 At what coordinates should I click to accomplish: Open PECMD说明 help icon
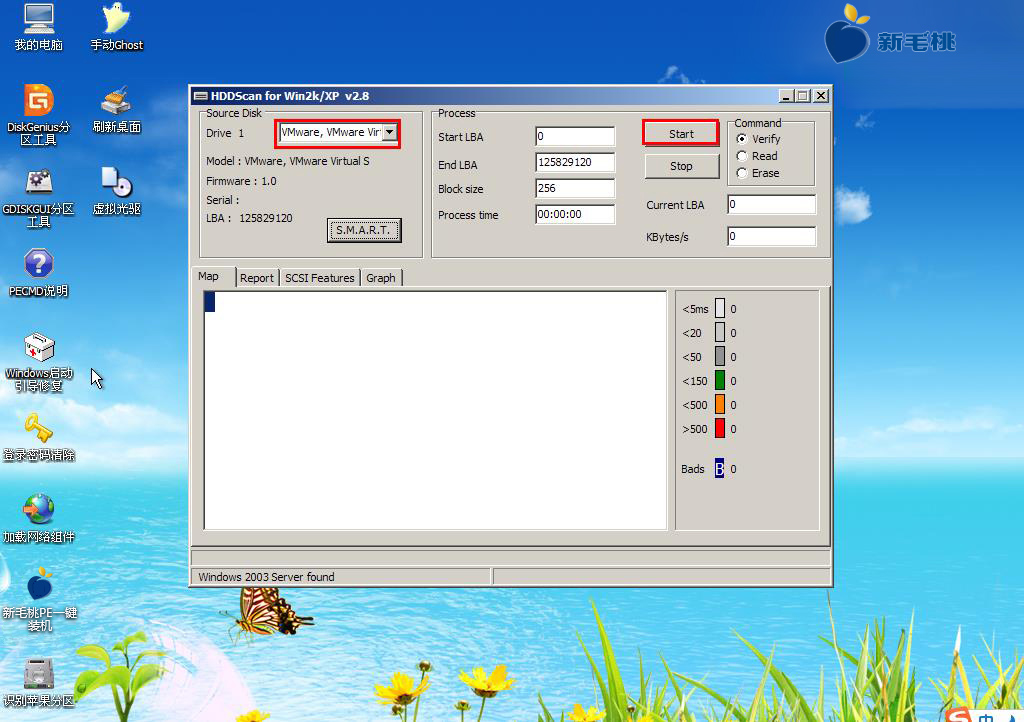tap(39, 273)
